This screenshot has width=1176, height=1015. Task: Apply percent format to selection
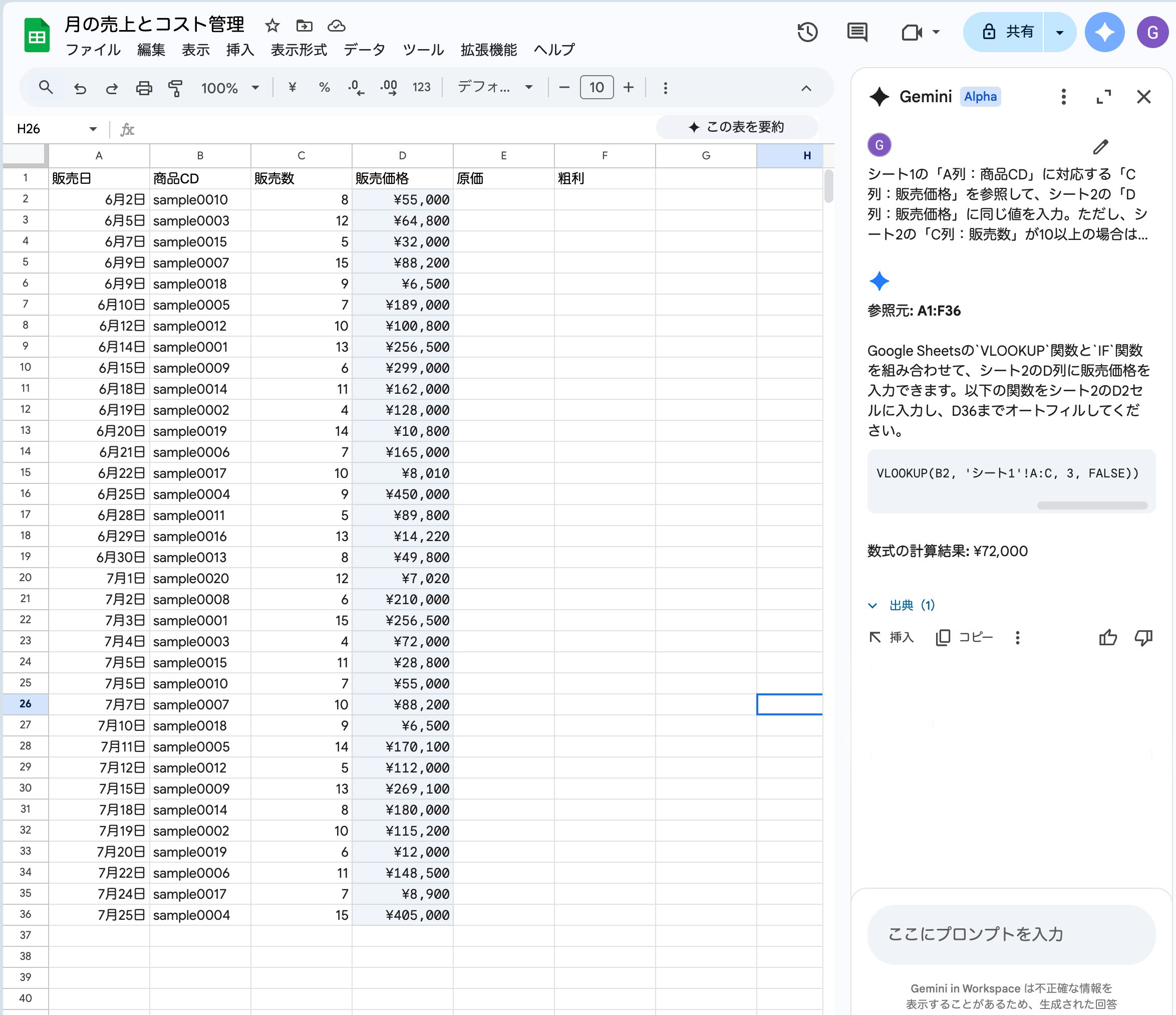pos(324,87)
